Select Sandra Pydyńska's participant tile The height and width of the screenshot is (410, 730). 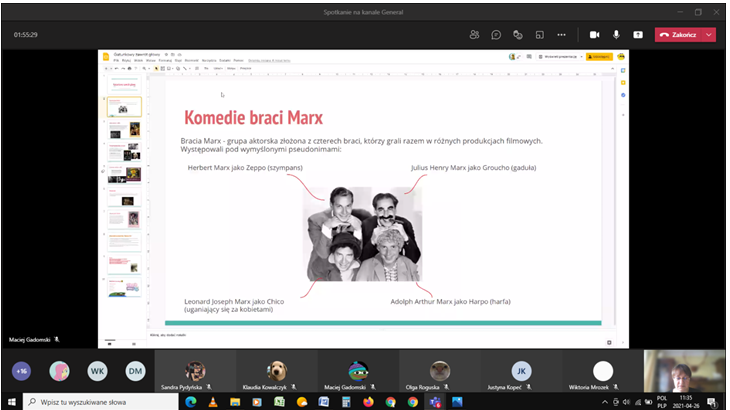(x=195, y=371)
